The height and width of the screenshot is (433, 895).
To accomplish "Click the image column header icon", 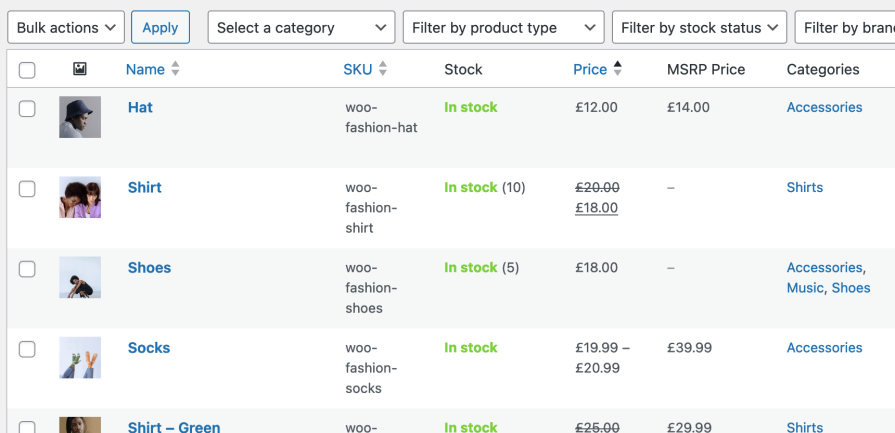I will pos(80,69).
